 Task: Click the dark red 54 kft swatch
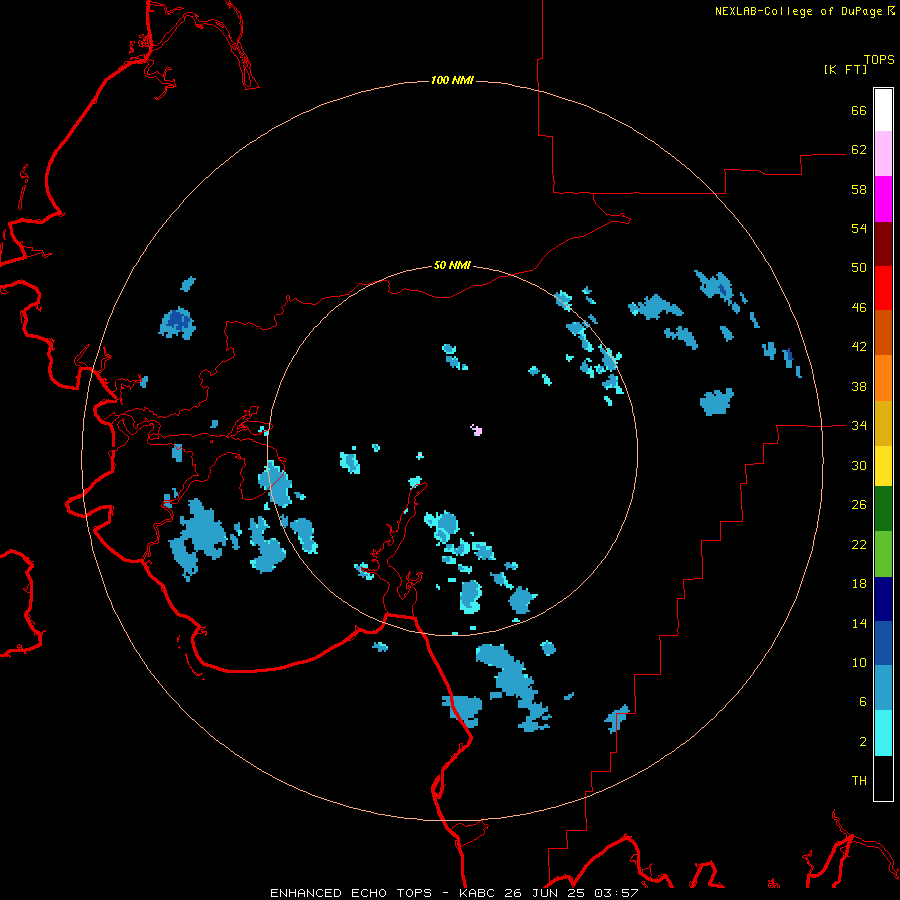point(883,244)
